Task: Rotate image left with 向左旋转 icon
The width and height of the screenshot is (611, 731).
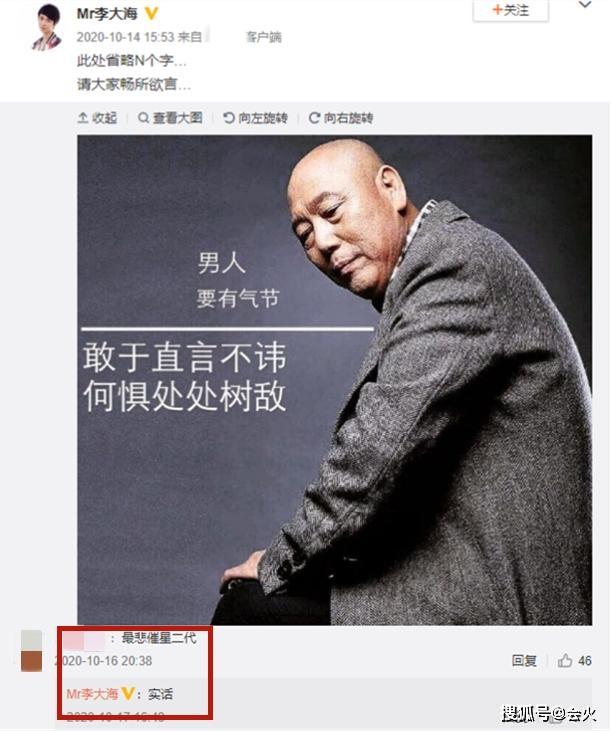Action: coord(228,118)
